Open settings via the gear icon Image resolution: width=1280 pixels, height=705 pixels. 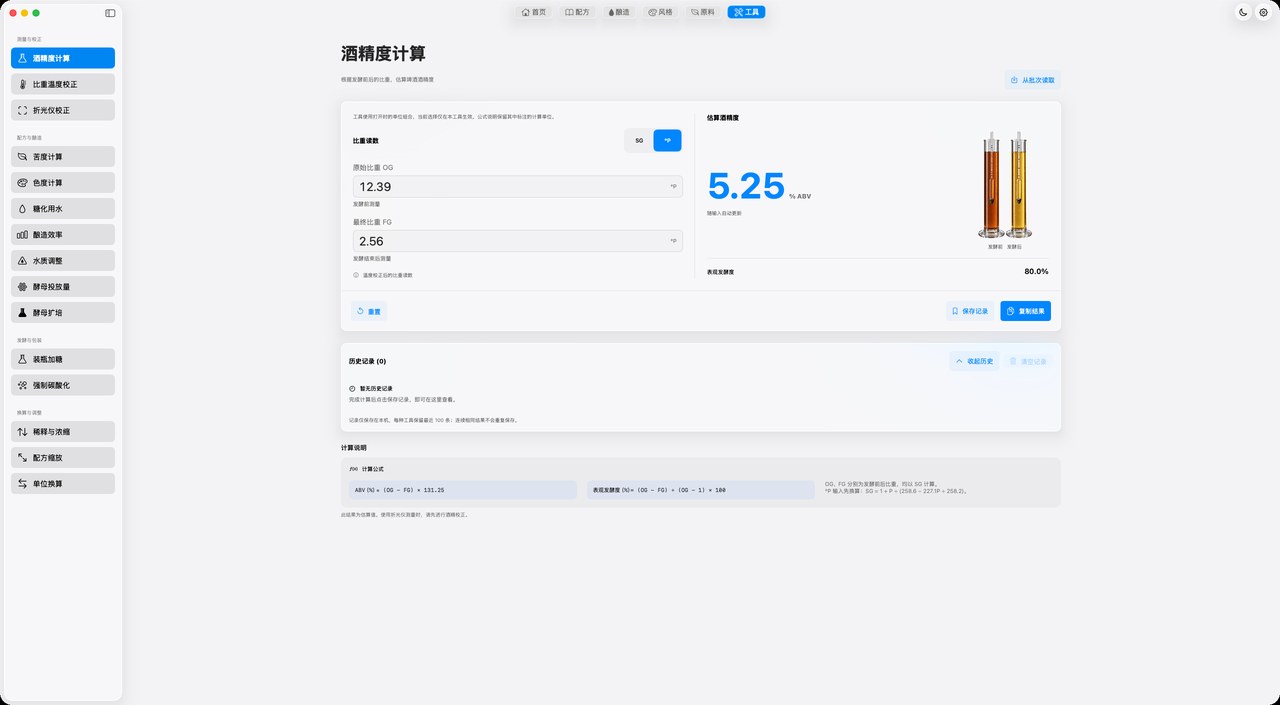click(1263, 12)
